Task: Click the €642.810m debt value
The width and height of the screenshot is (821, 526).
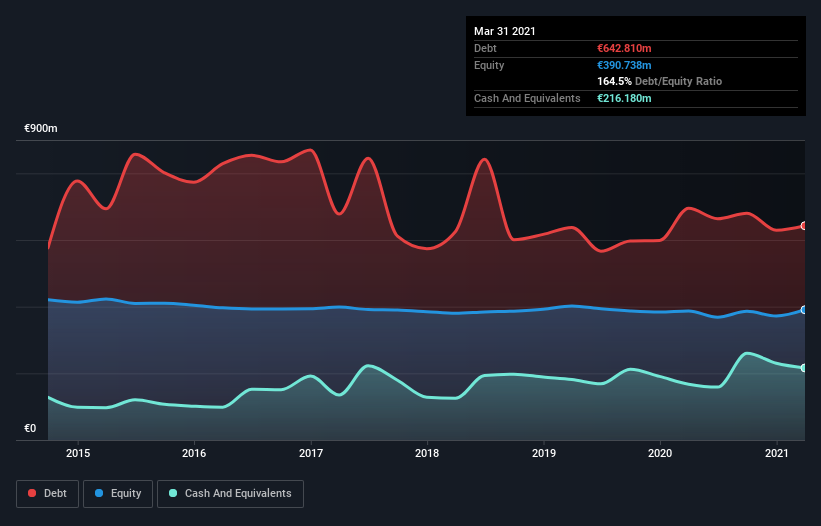Action: (x=624, y=48)
